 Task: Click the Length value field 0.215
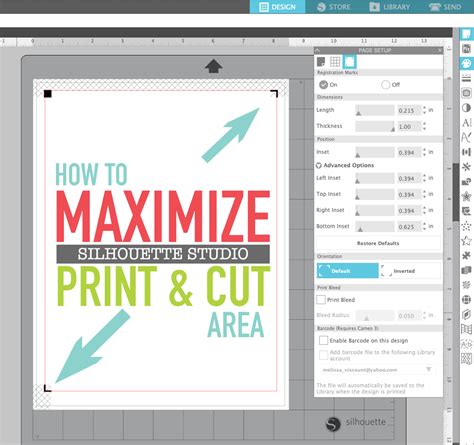409,110
